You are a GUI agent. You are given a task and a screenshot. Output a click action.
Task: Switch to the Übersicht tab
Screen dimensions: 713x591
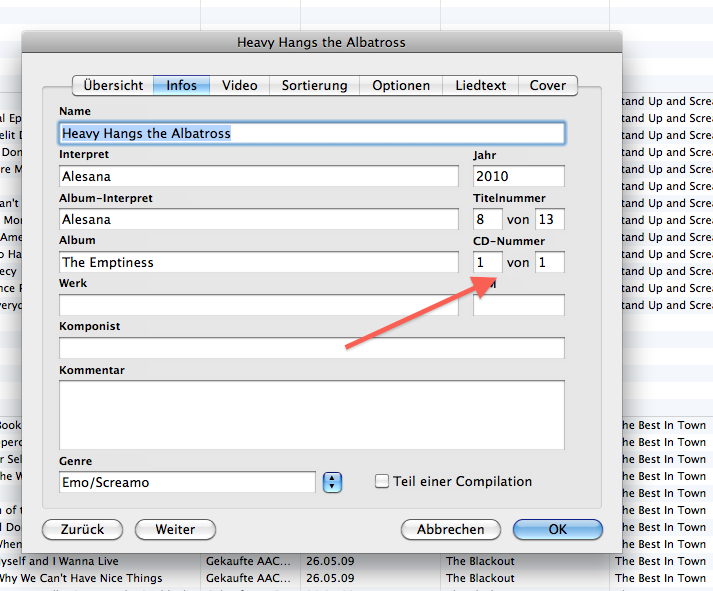pos(113,85)
